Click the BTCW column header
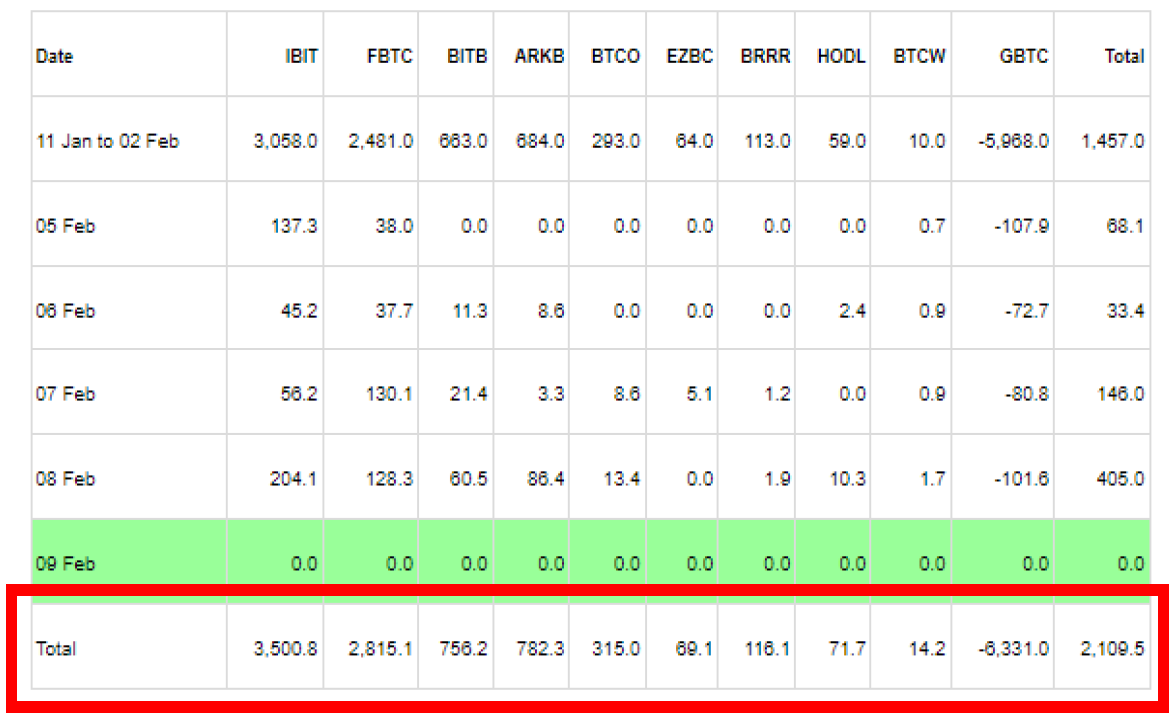This screenshot has height=718, width=1173. tap(919, 56)
